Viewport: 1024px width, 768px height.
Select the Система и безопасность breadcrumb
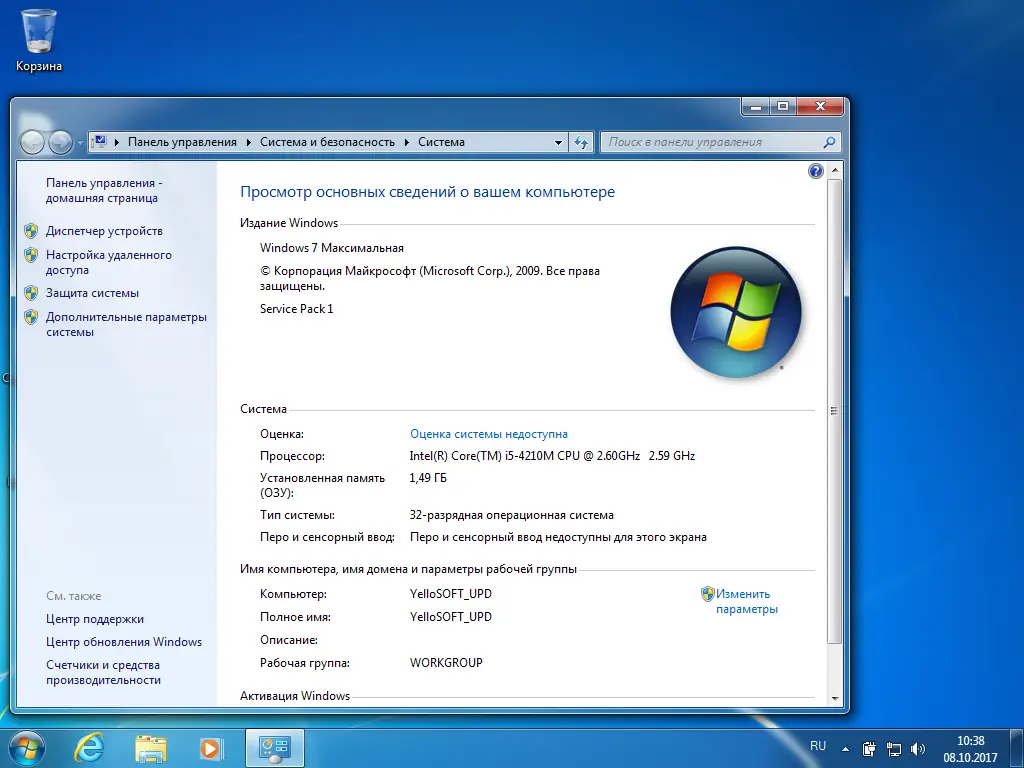coord(327,142)
